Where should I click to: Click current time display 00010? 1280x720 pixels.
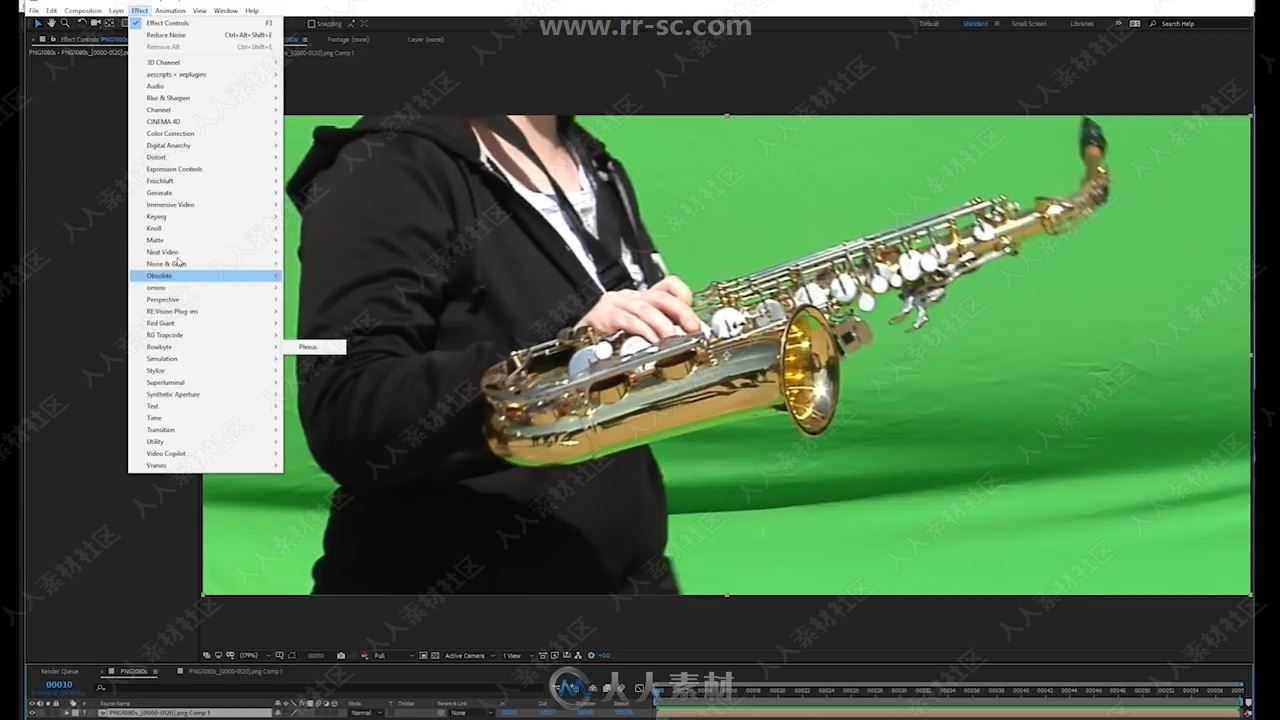point(59,685)
